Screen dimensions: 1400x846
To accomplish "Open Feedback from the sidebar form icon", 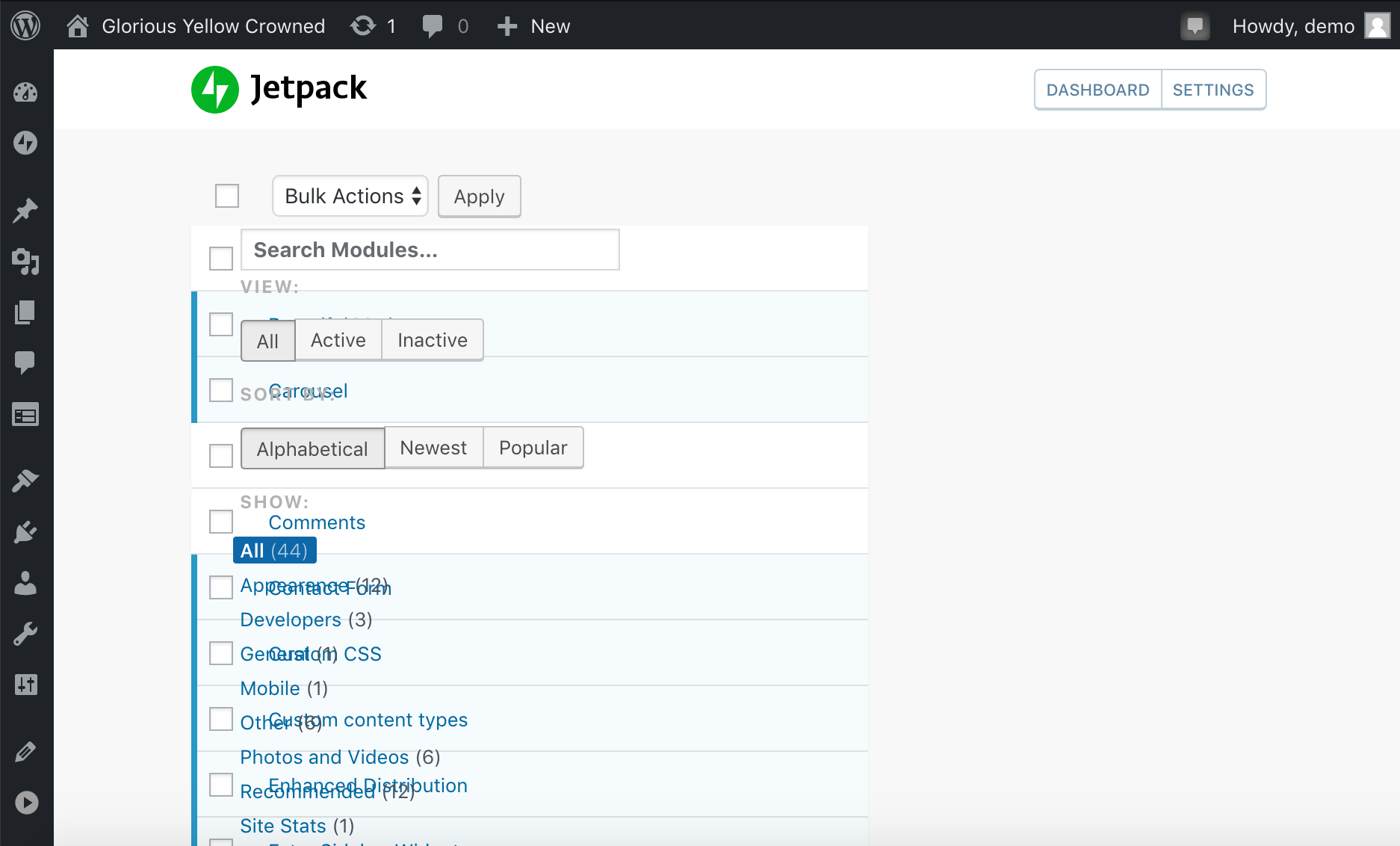I will (25, 415).
